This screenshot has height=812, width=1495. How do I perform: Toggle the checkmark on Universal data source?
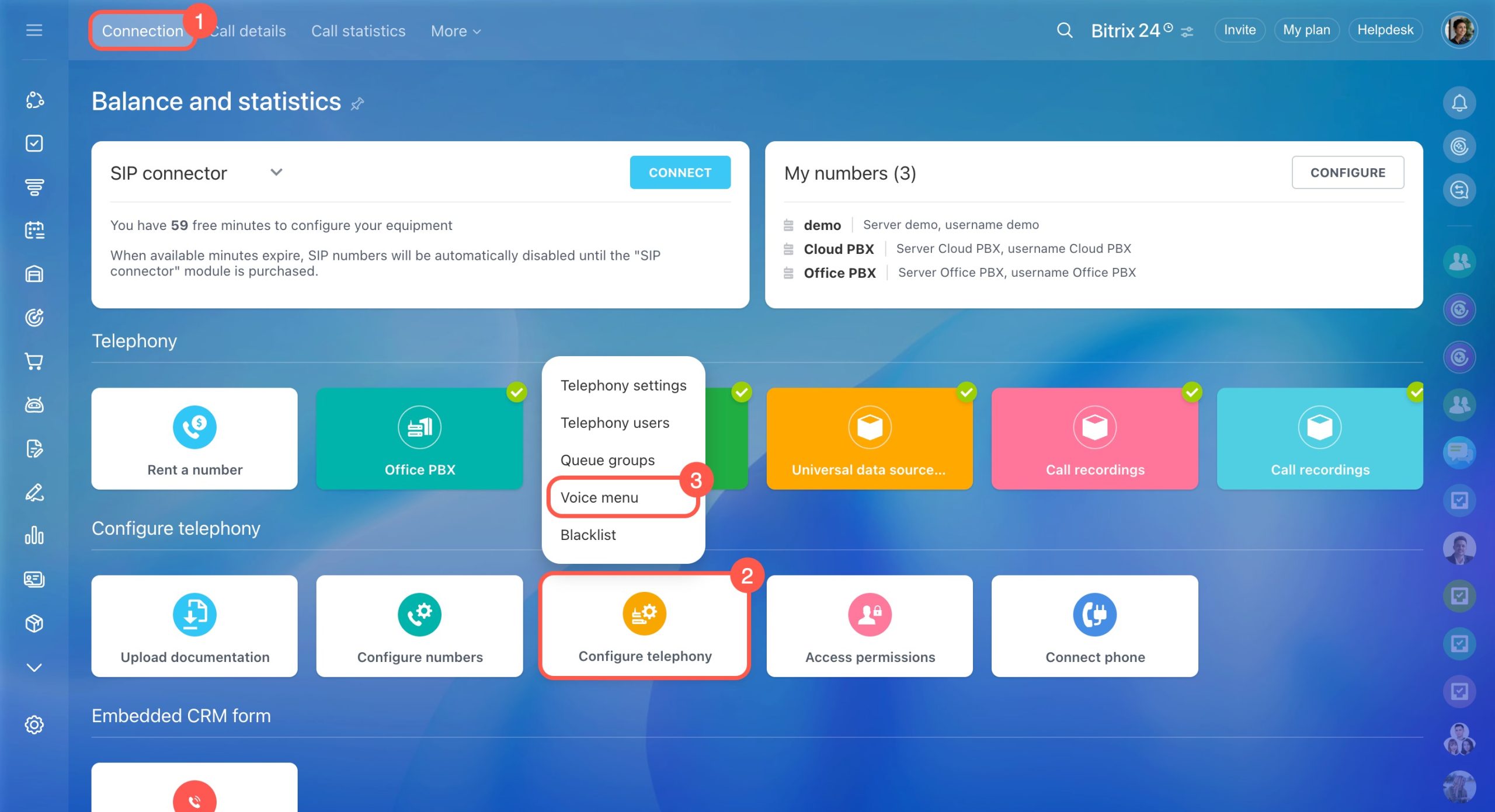(x=966, y=392)
